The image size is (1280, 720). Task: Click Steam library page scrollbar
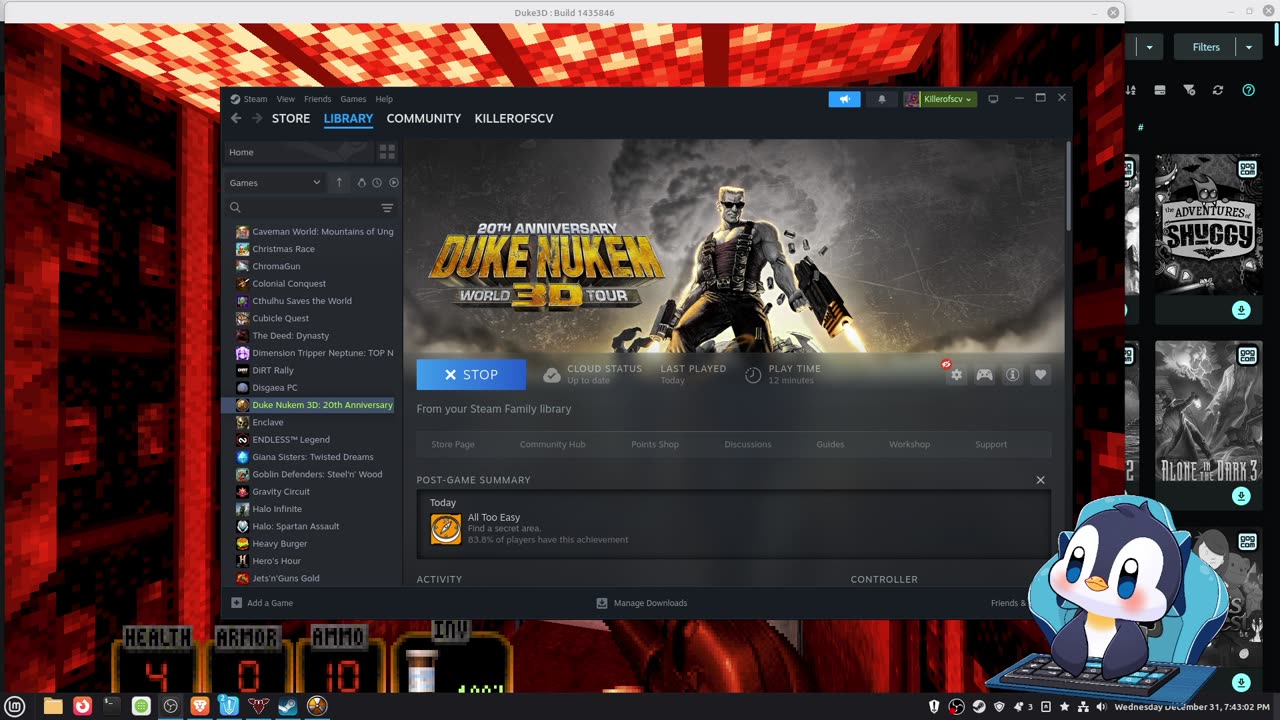coord(1068,185)
